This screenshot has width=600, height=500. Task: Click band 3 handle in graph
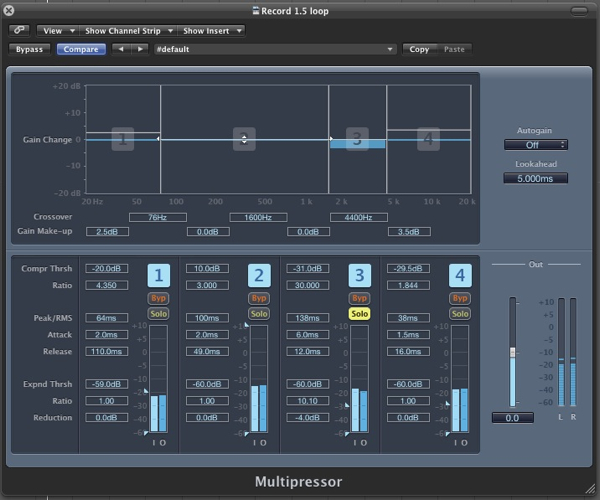357,139
